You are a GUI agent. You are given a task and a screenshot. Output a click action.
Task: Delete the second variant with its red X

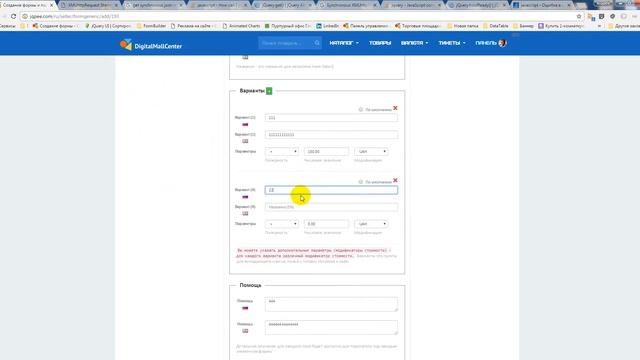[x=395, y=180]
